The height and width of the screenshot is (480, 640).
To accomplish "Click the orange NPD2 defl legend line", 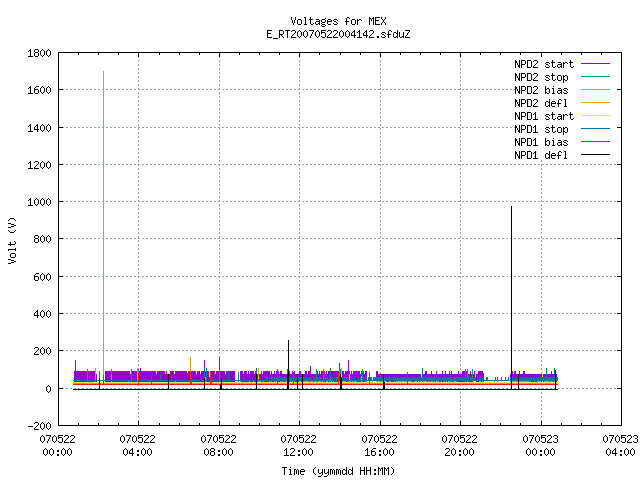I will (595, 102).
